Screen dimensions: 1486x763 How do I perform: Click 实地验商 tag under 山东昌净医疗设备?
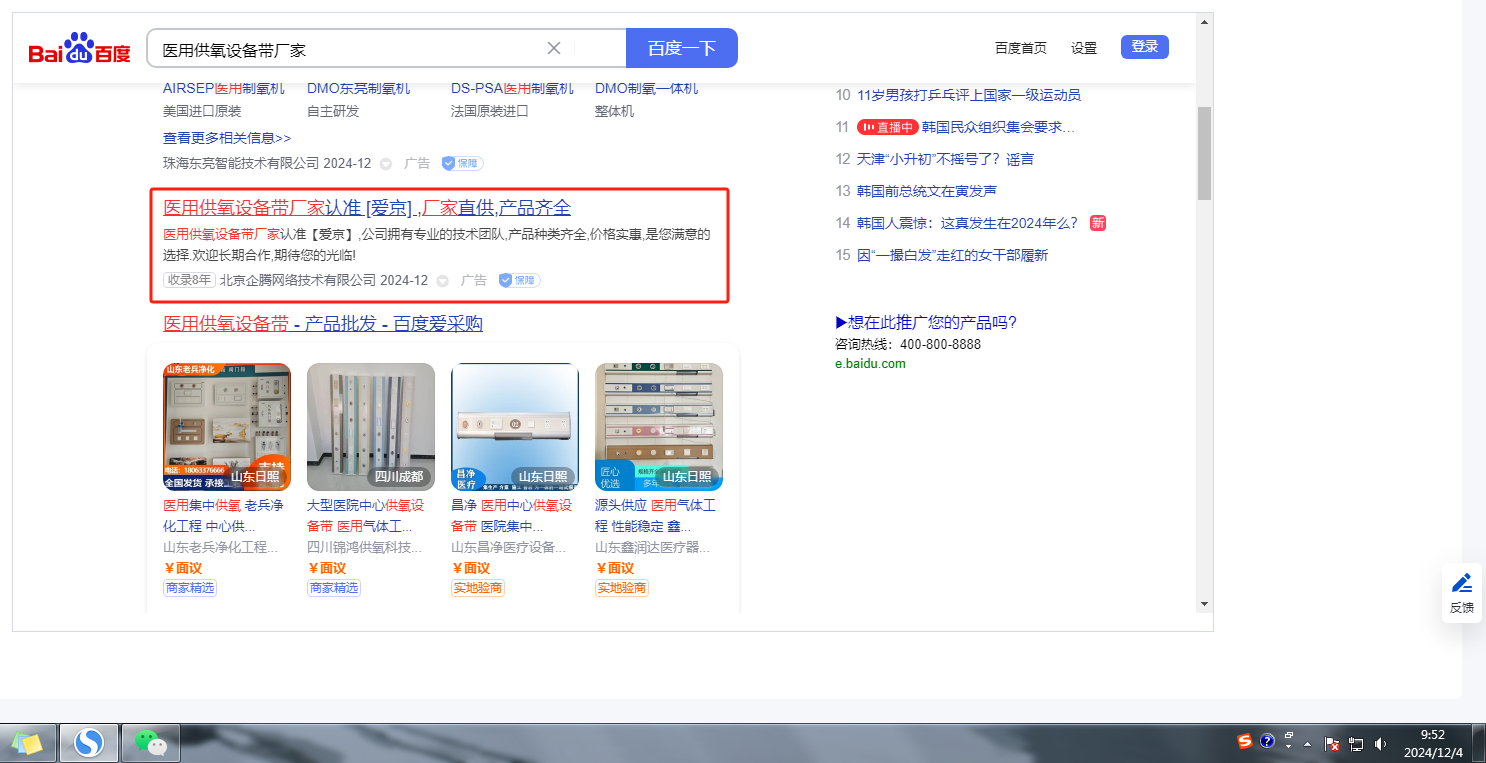[478, 588]
